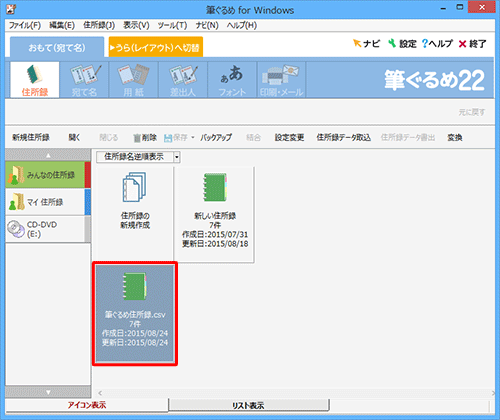500x420 pixels.
Task: Open 設定 with wrench icon
Action: pos(402,44)
